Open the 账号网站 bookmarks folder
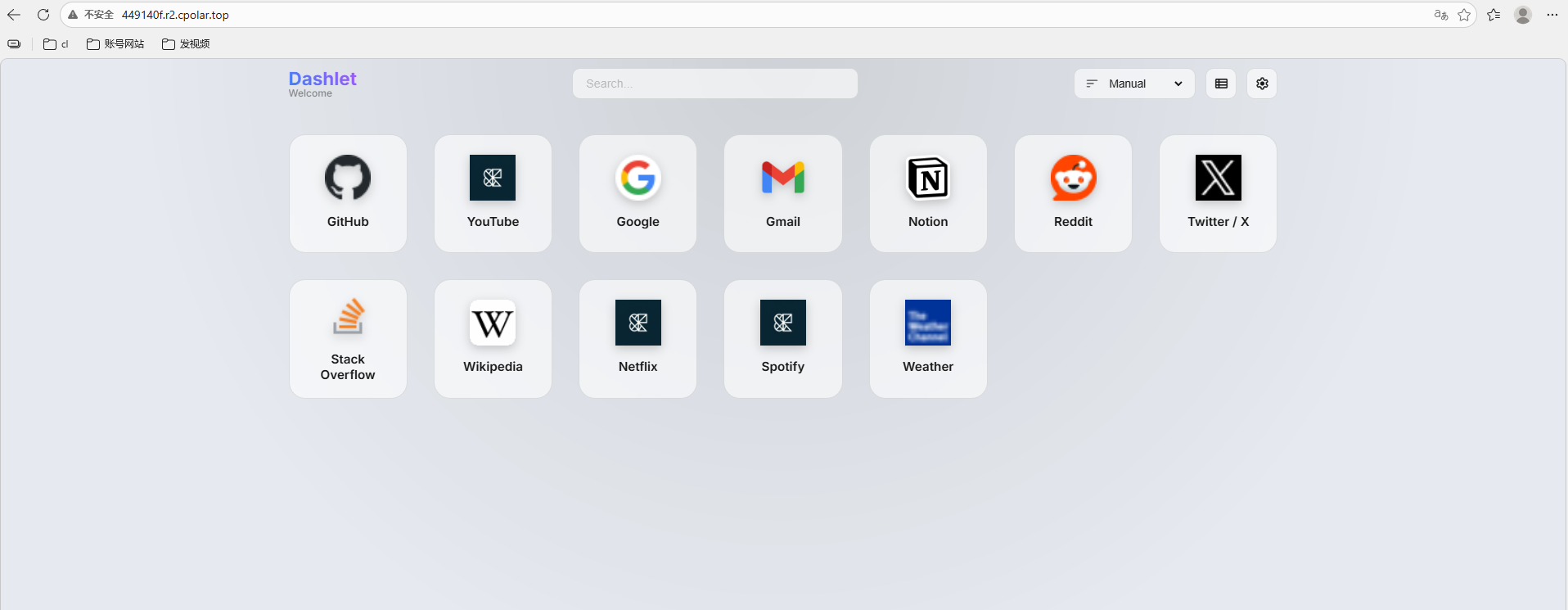The width and height of the screenshot is (1568, 610). tap(115, 44)
